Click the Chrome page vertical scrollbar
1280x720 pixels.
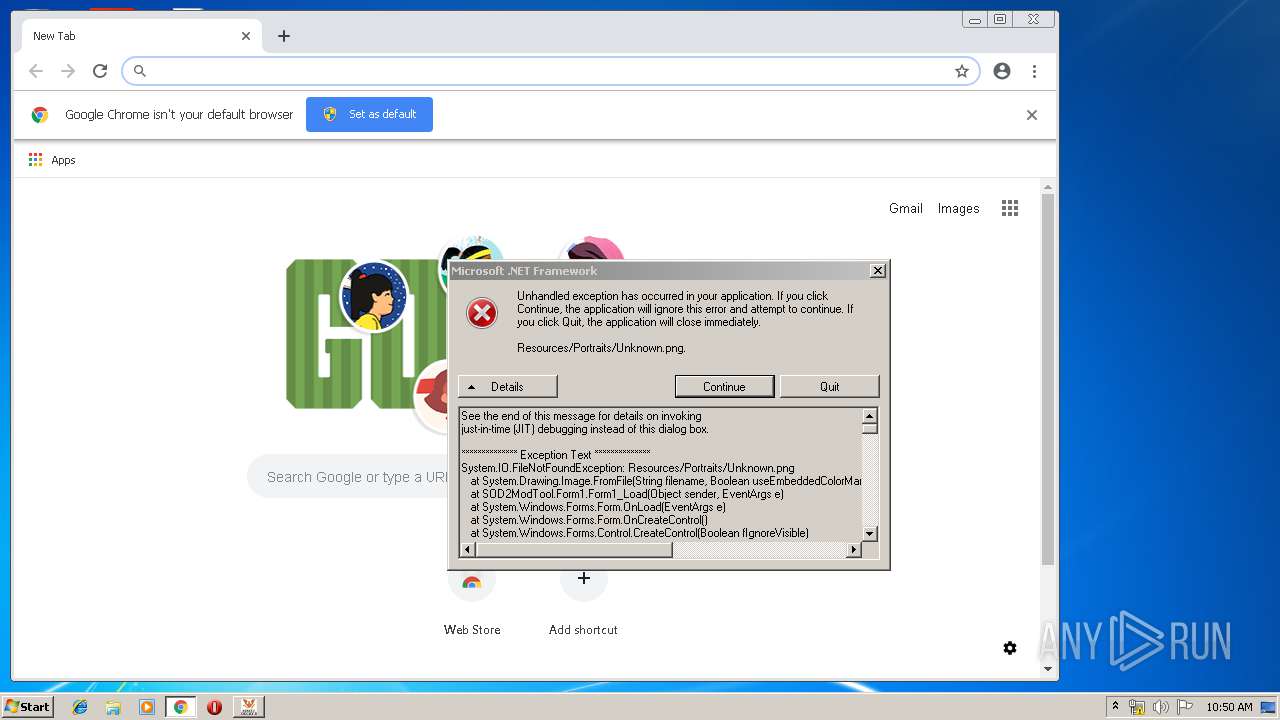(x=1048, y=380)
